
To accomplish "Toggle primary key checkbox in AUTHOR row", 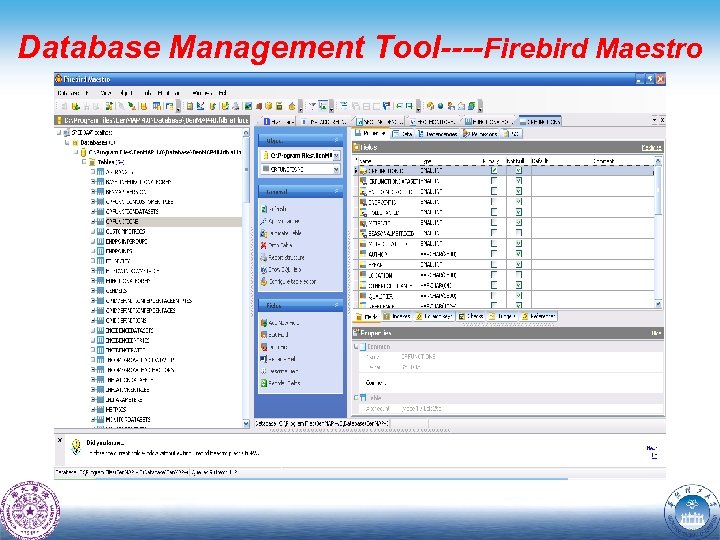I will click(x=494, y=253).
